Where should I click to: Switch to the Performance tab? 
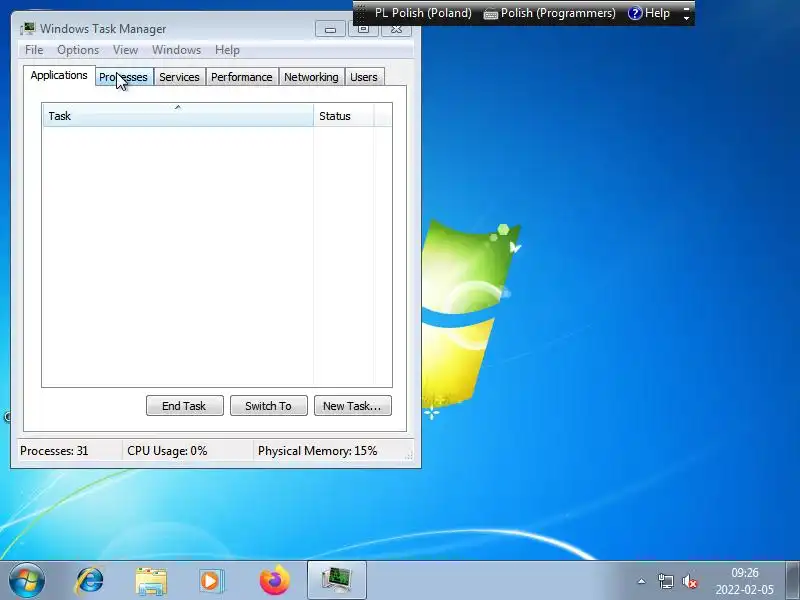[x=242, y=77]
